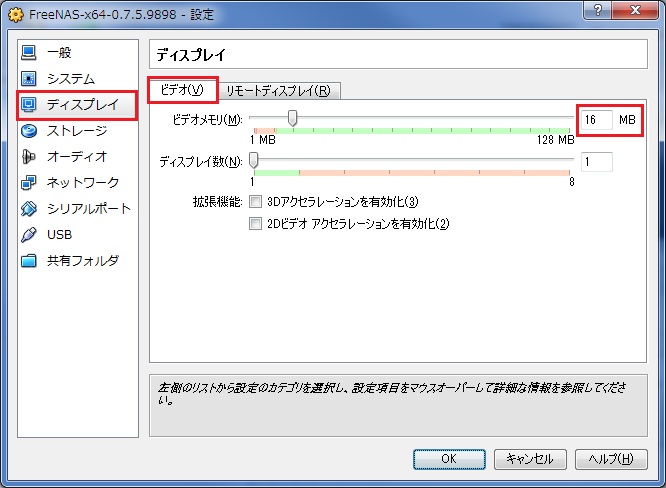
Task: Click the 128 MB maximum label
Action: click(555, 140)
